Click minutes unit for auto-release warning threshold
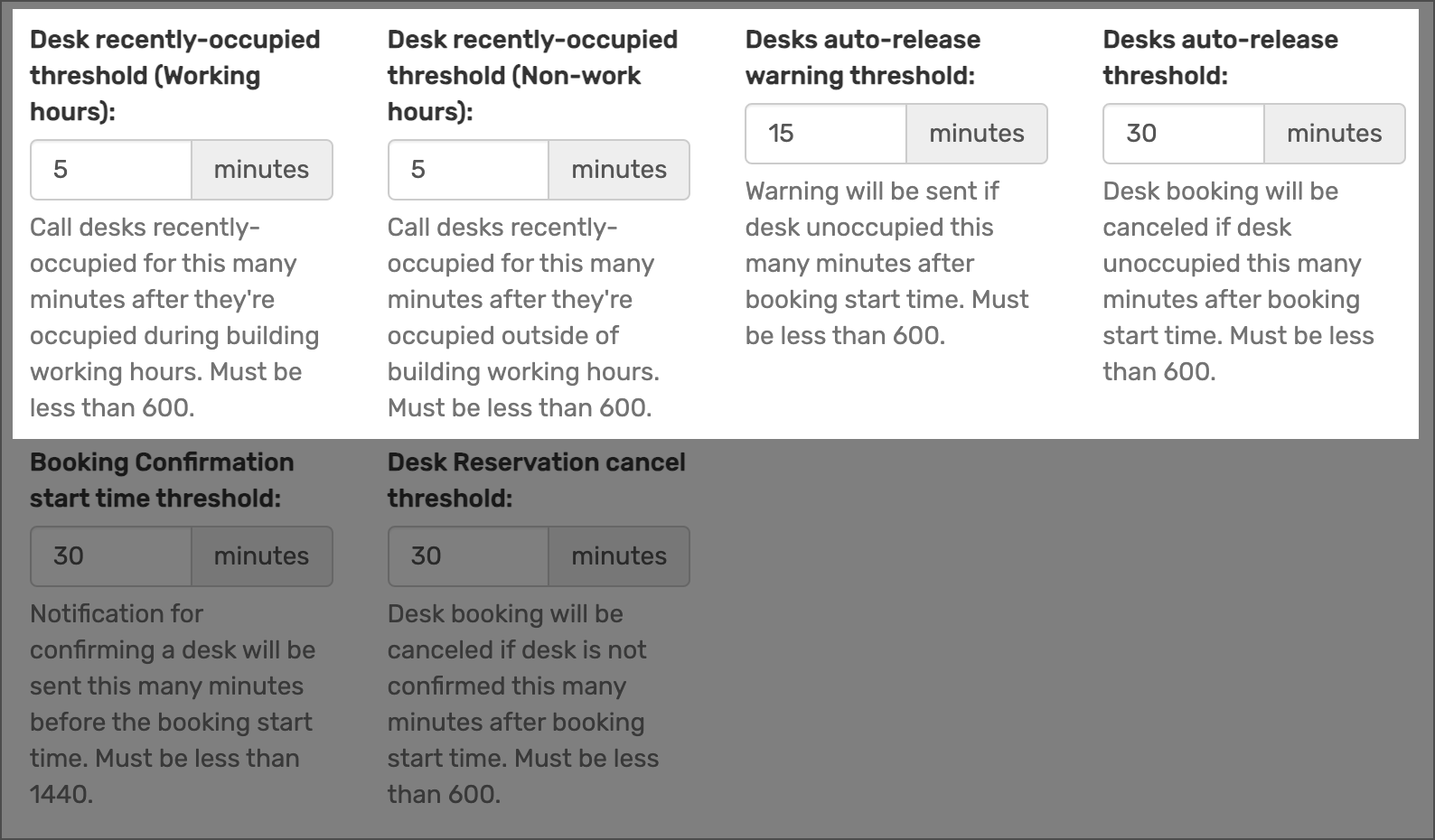This screenshot has width=1435, height=840. (x=976, y=134)
